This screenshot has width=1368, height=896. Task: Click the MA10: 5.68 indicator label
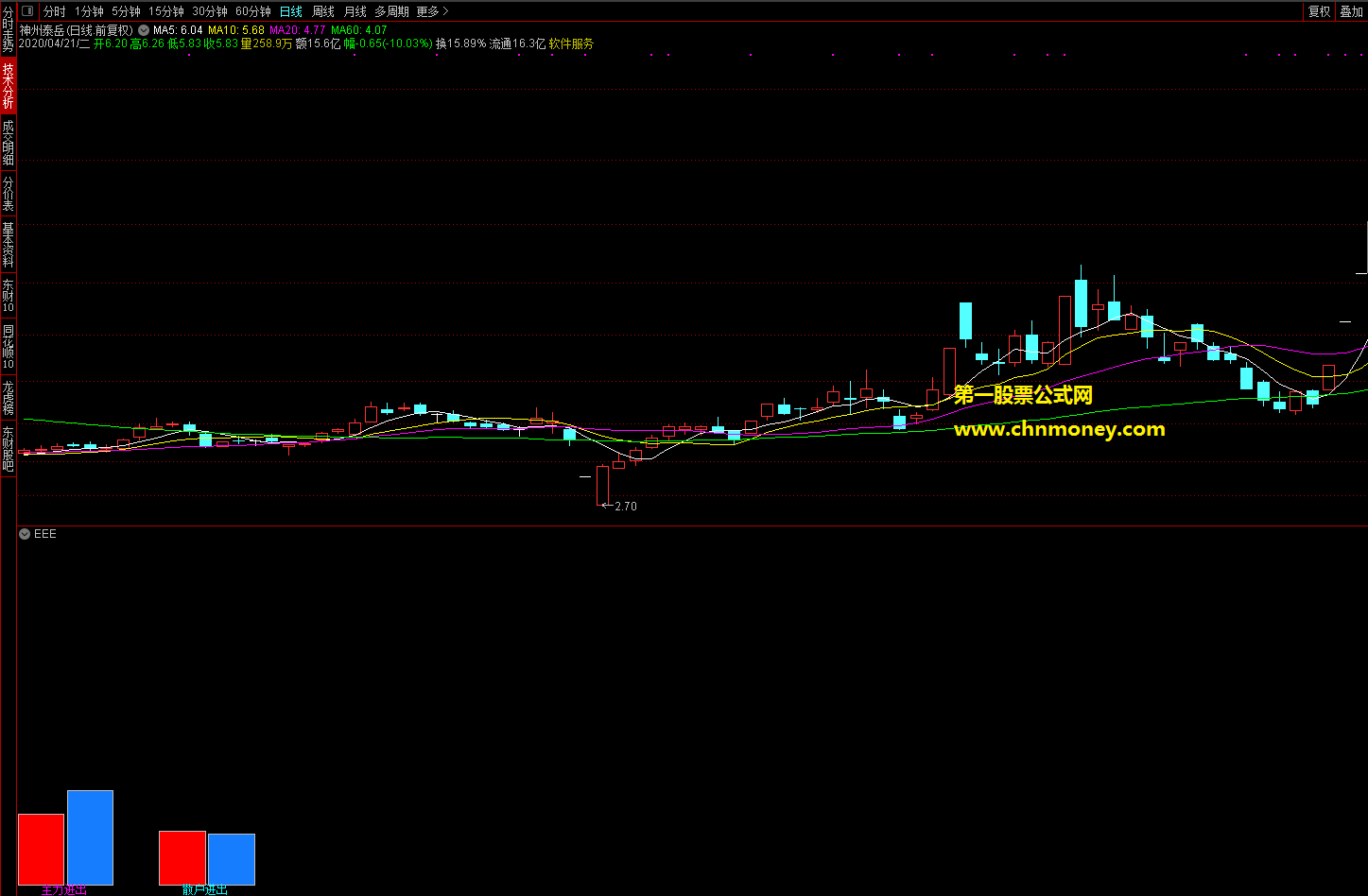pos(236,30)
